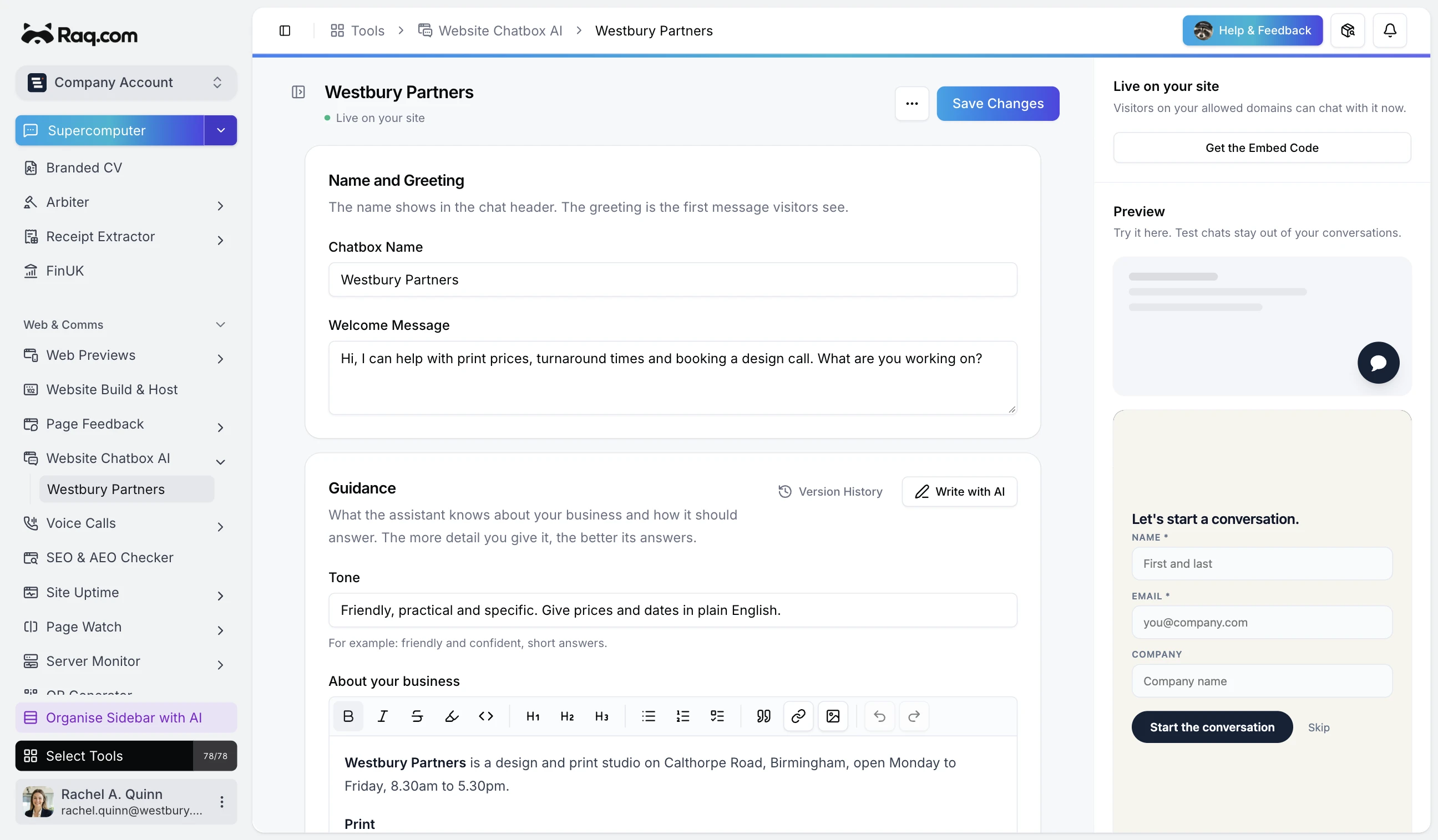Apply strikethrough formatting
The width and height of the screenshot is (1438, 840).
[417, 716]
